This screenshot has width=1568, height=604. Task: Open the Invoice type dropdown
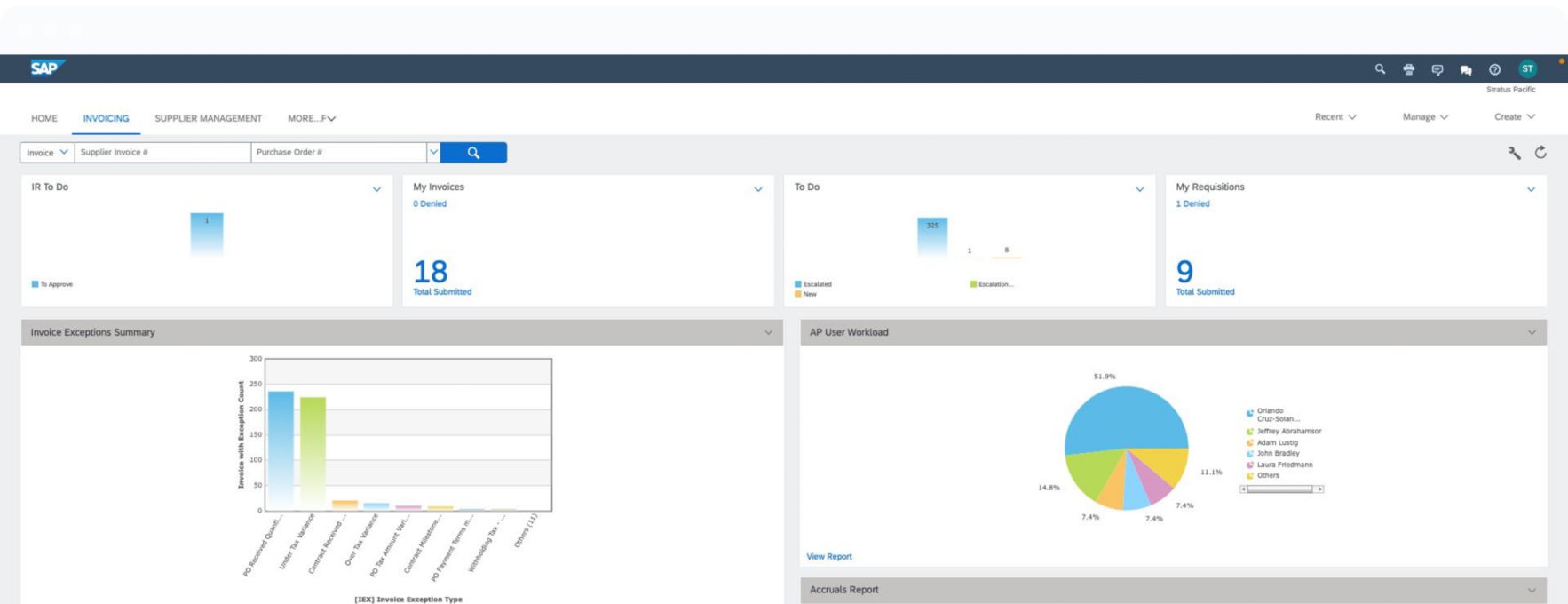pyautogui.click(x=47, y=153)
